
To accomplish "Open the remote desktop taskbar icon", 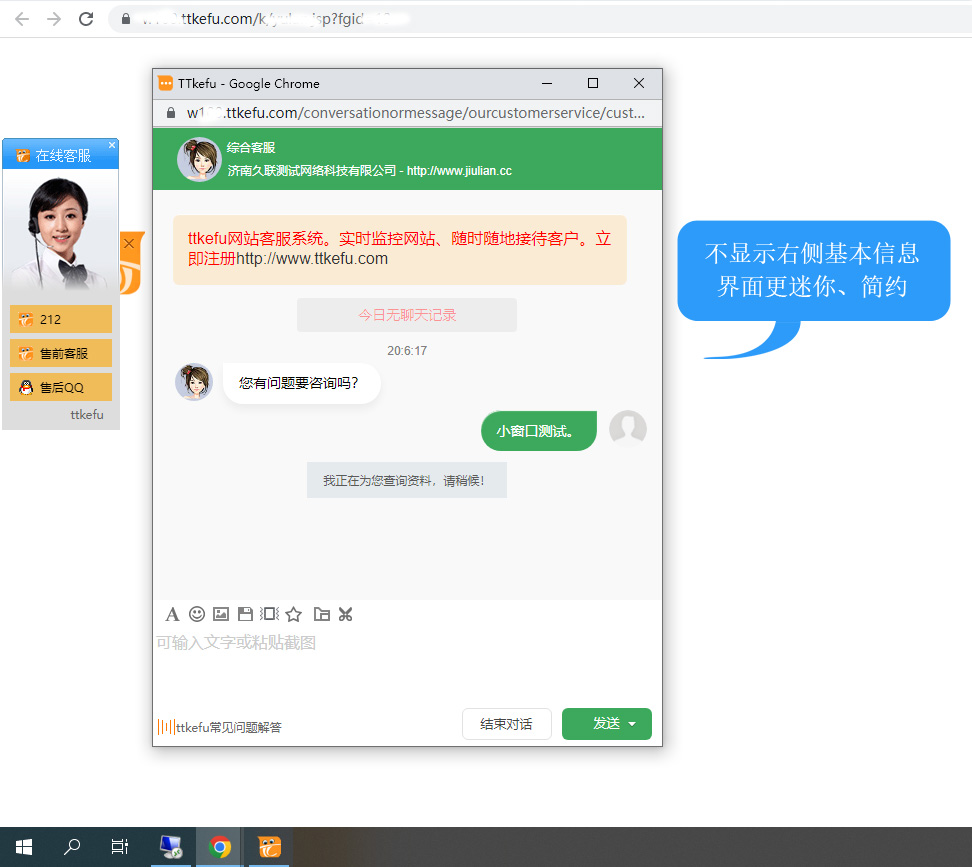I will pos(171,847).
